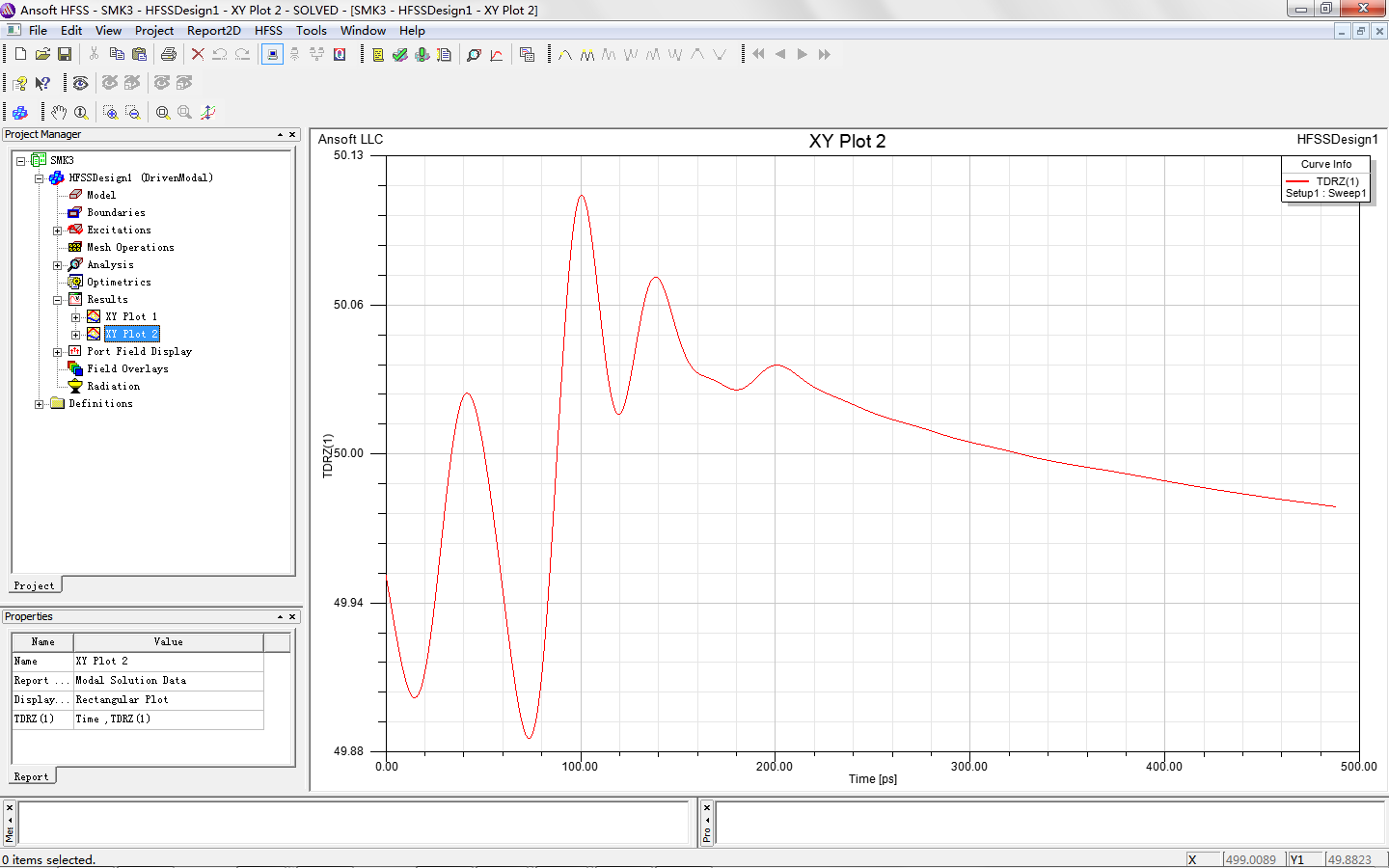Print using the printer toolbar icon
Screen dimensions: 1389x868
pos(169,55)
